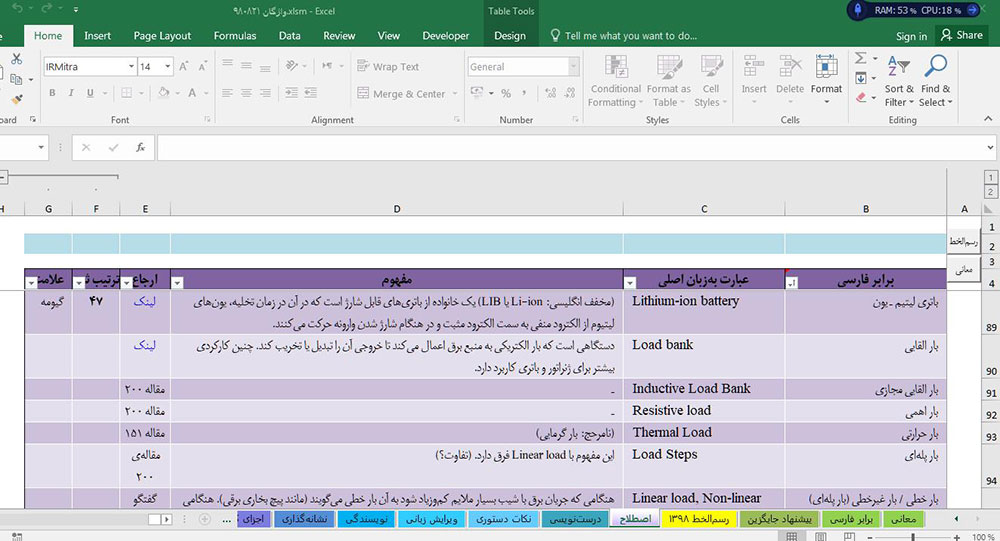Click the Decrease Decimal icon
The height and width of the screenshot is (541, 1000).
[570, 93]
